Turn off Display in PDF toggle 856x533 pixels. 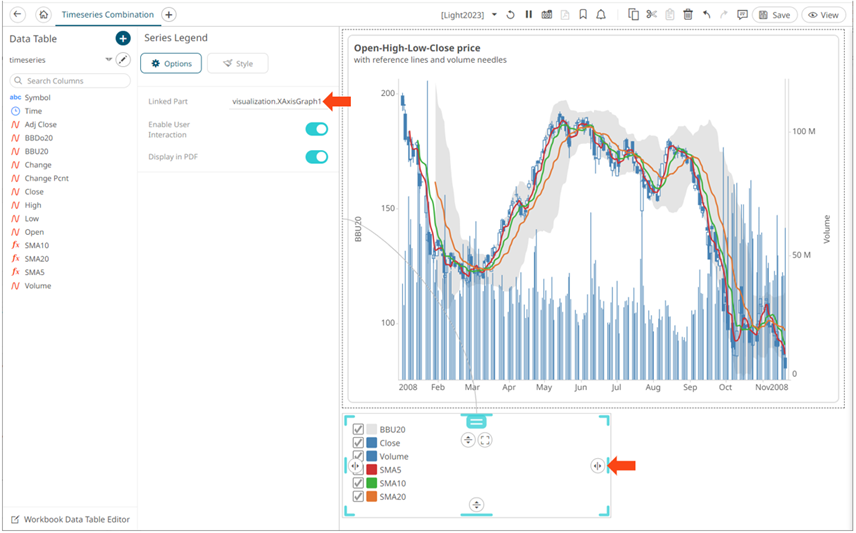(x=316, y=157)
